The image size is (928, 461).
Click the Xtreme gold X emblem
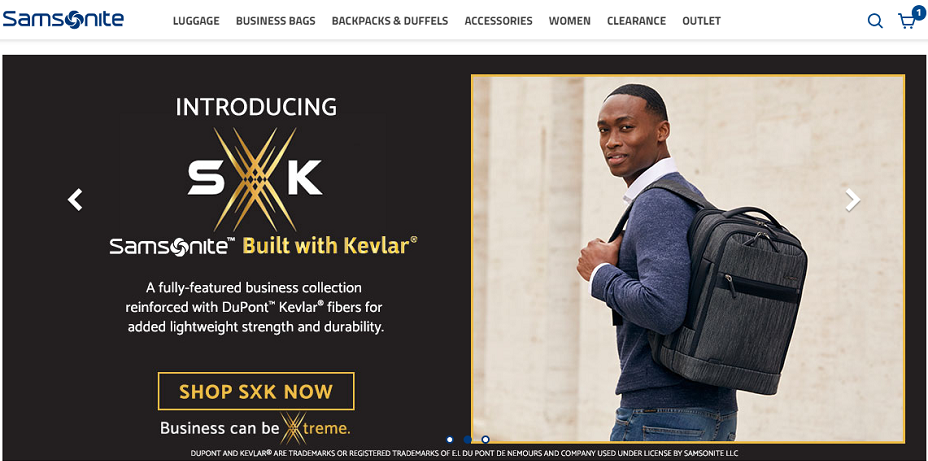292,428
